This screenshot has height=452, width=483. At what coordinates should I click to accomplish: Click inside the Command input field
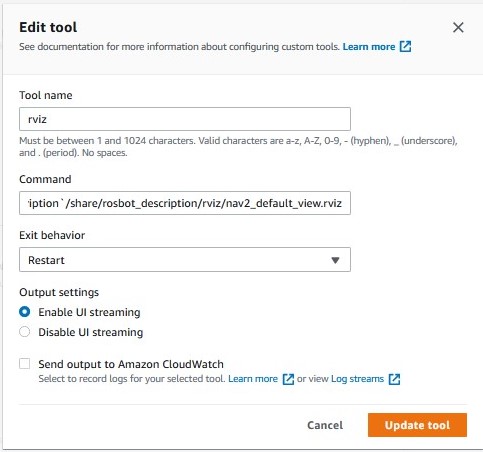coord(185,203)
